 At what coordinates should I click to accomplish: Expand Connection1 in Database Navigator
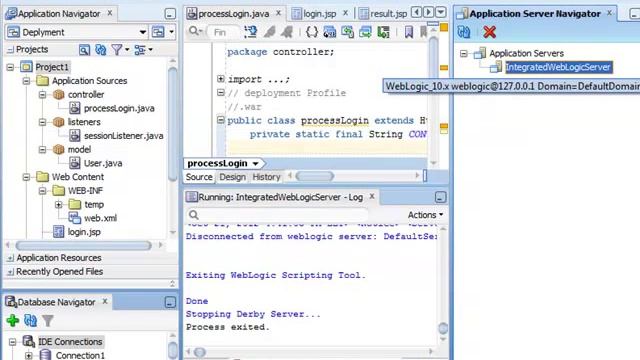coord(29,356)
